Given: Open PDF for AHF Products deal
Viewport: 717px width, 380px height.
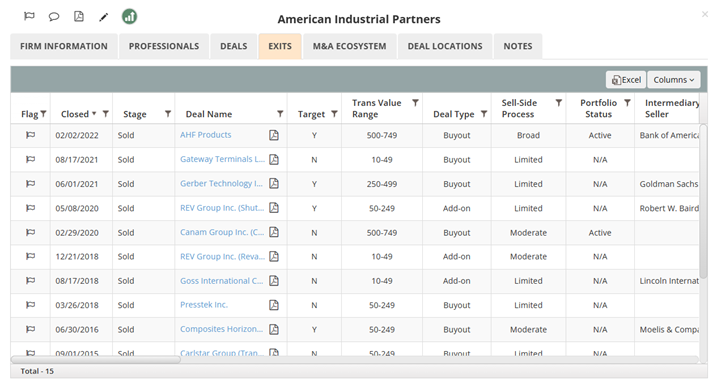Looking at the screenshot, I should [274, 135].
